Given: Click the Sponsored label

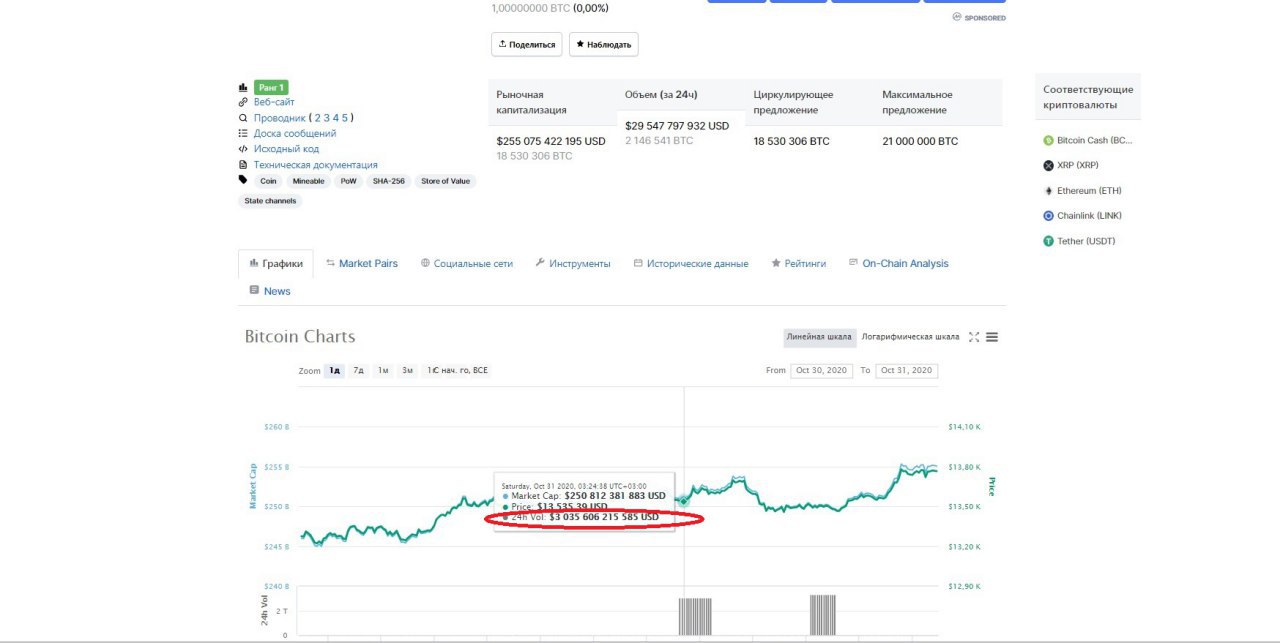Looking at the screenshot, I should [979, 17].
